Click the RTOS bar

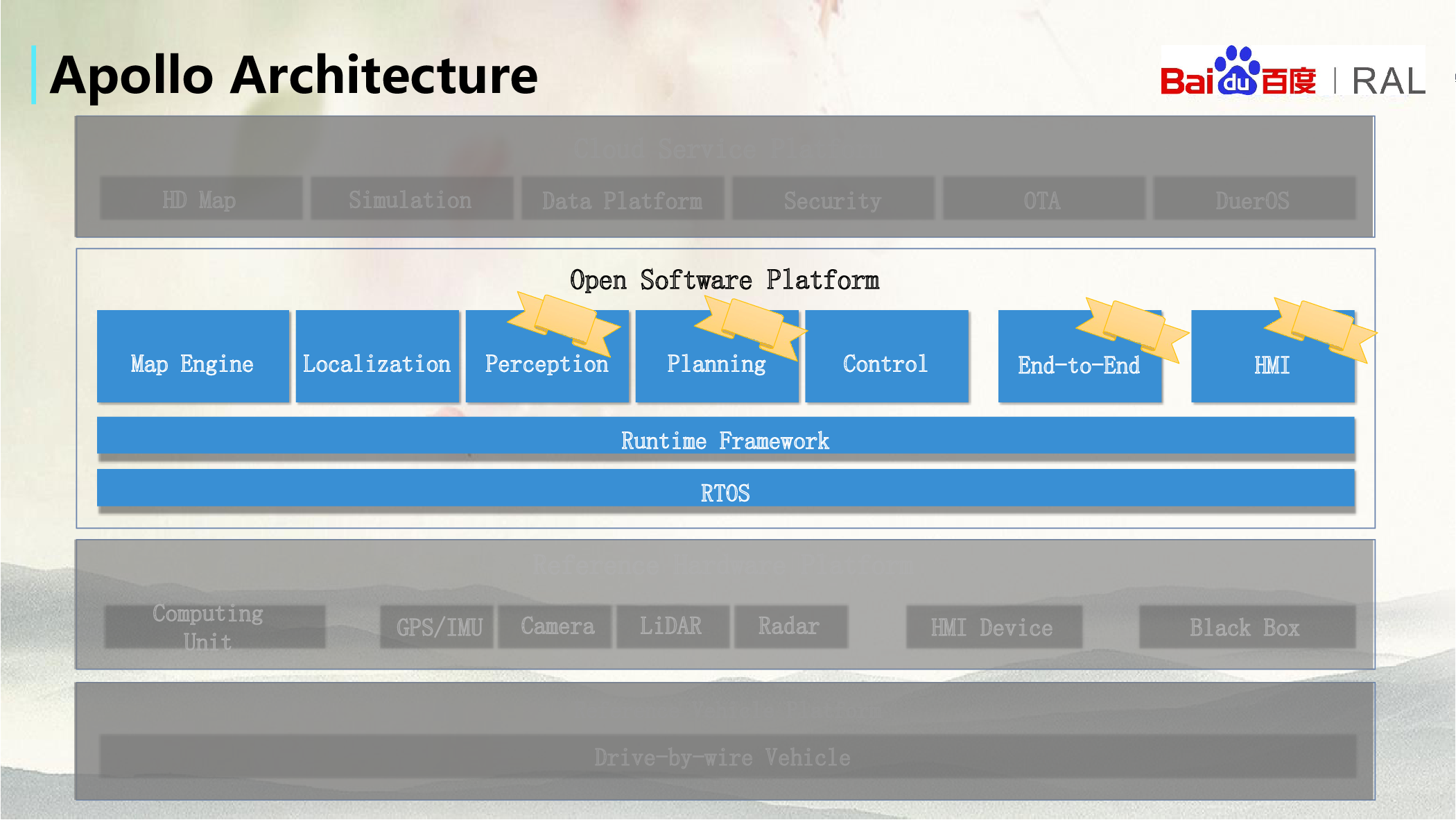pyautogui.click(x=726, y=488)
